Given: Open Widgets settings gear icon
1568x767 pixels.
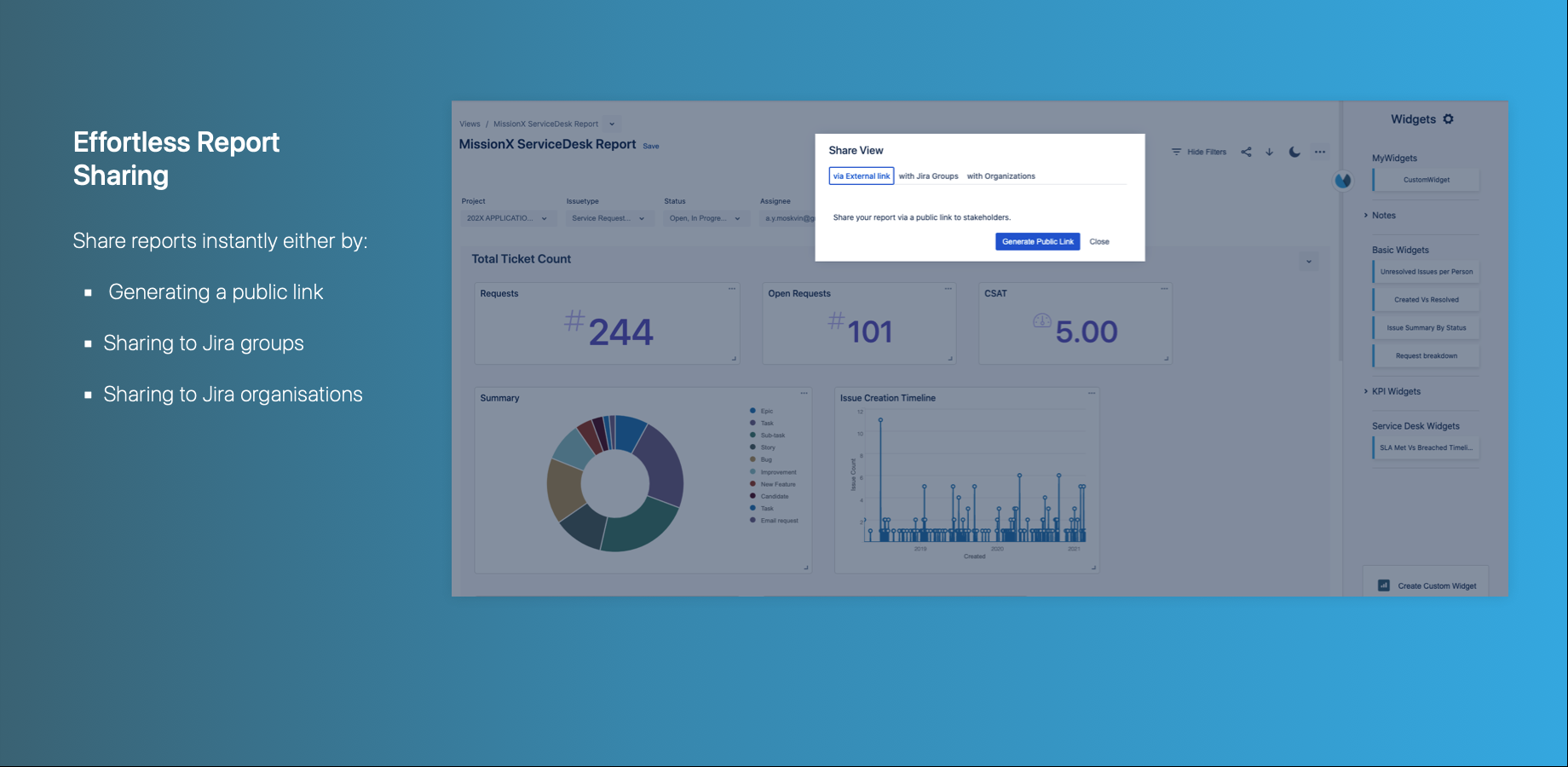Looking at the screenshot, I should [x=1448, y=119].
